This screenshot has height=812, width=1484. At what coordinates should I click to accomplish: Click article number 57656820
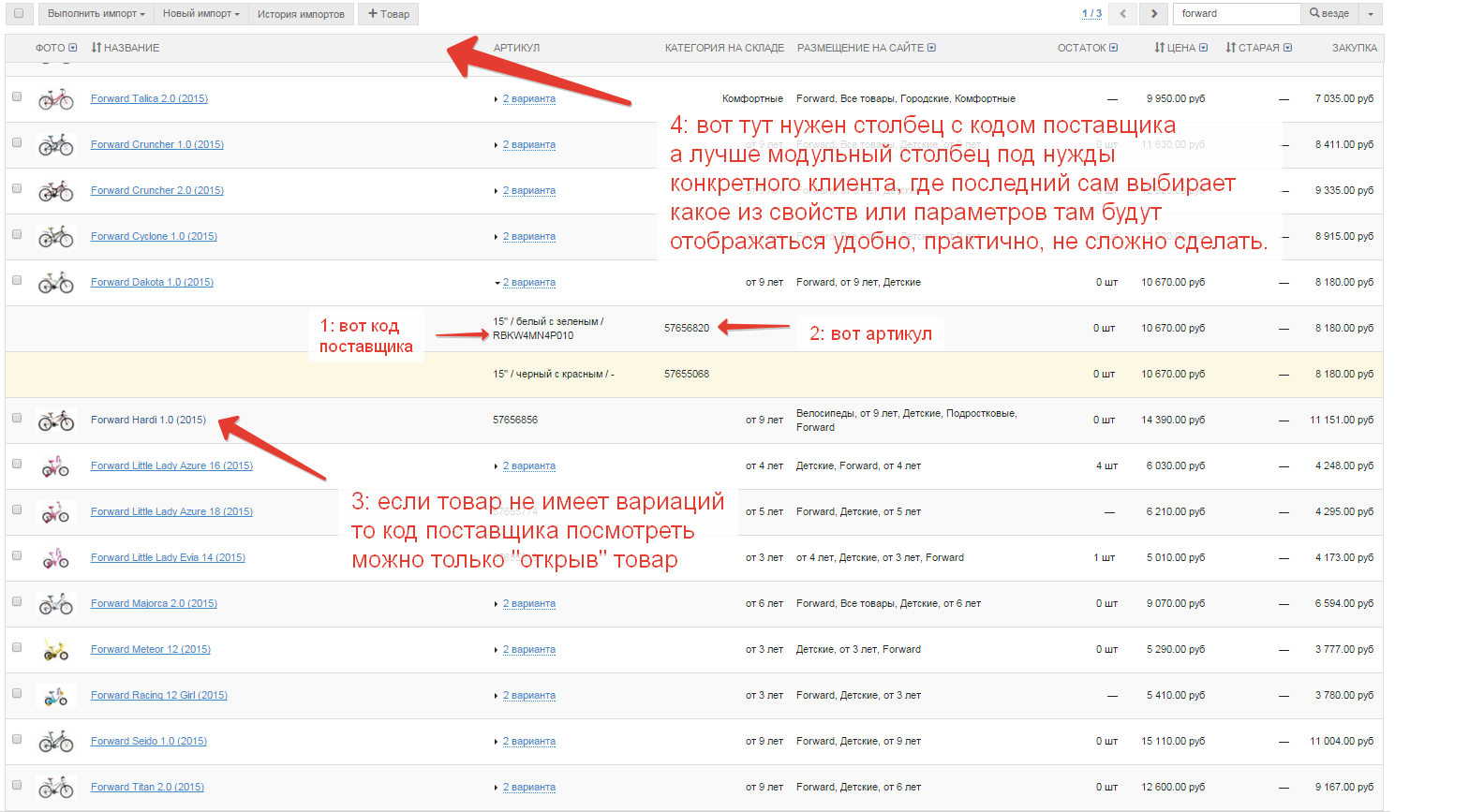tap(687, 329)
